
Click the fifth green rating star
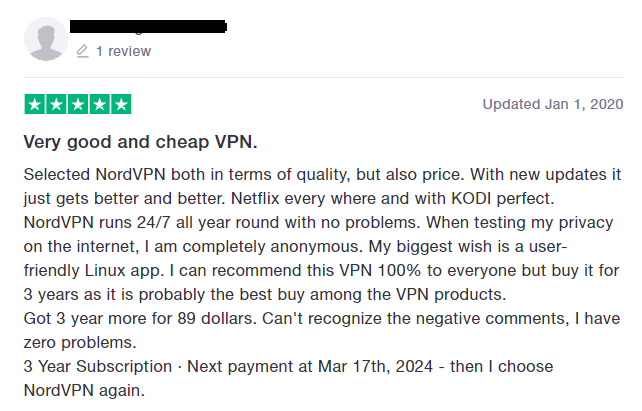click(x=121, y=104)
